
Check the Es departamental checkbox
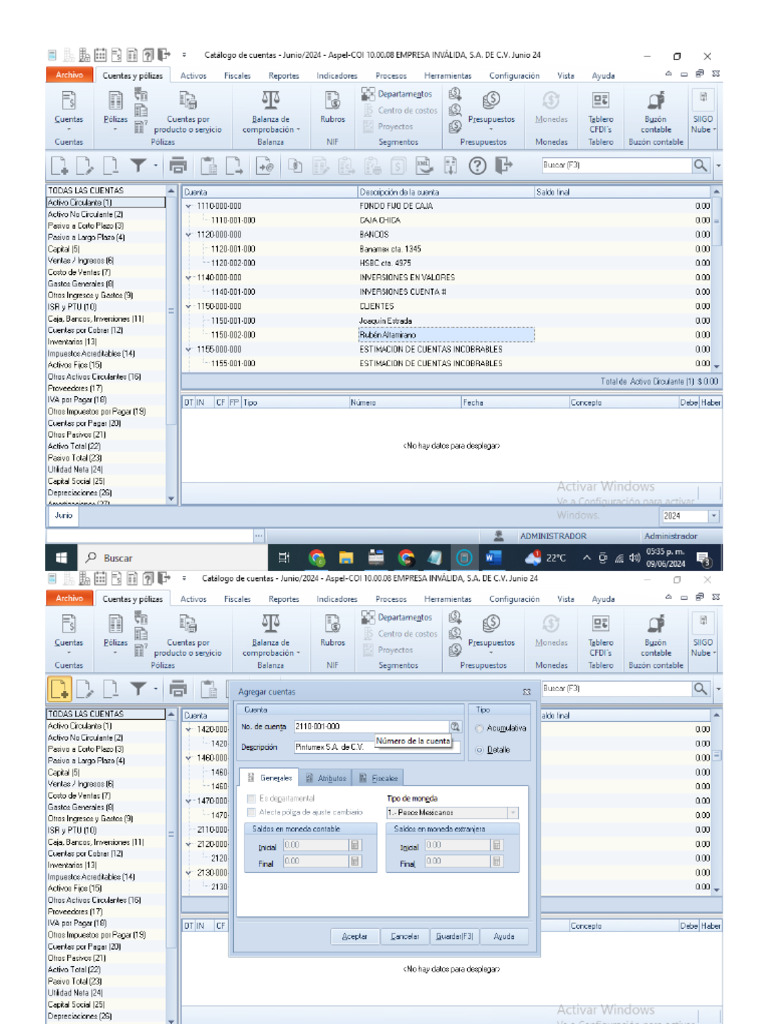coord(251,798)
